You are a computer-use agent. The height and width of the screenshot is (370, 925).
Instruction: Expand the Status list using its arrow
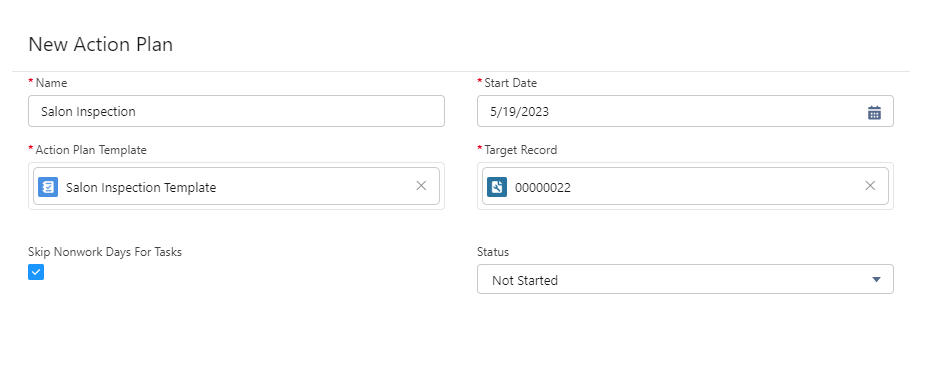pyautogui.click(x=876, y=280)
